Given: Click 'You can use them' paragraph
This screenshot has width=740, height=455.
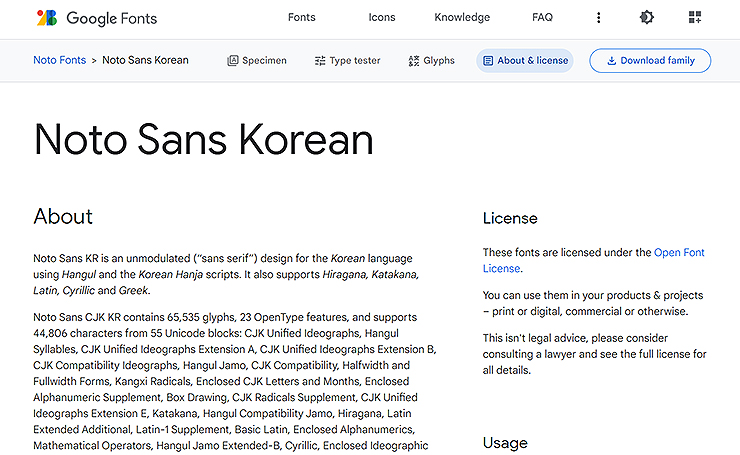Looking at the screenshot, I should 593,303.
